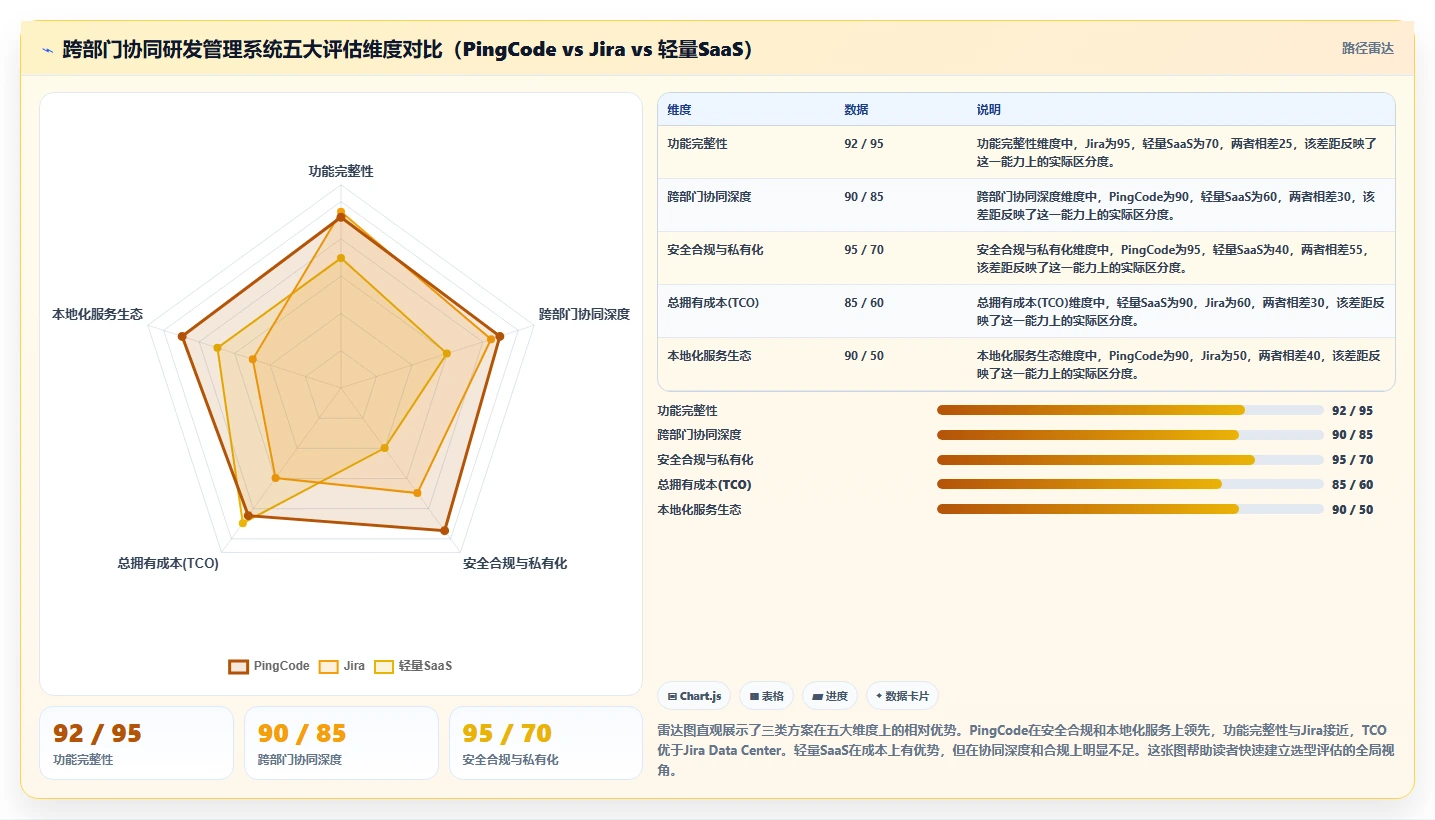
Task: Click the 安全合规与私有化 radar axis label
Action: click(515, 564)
